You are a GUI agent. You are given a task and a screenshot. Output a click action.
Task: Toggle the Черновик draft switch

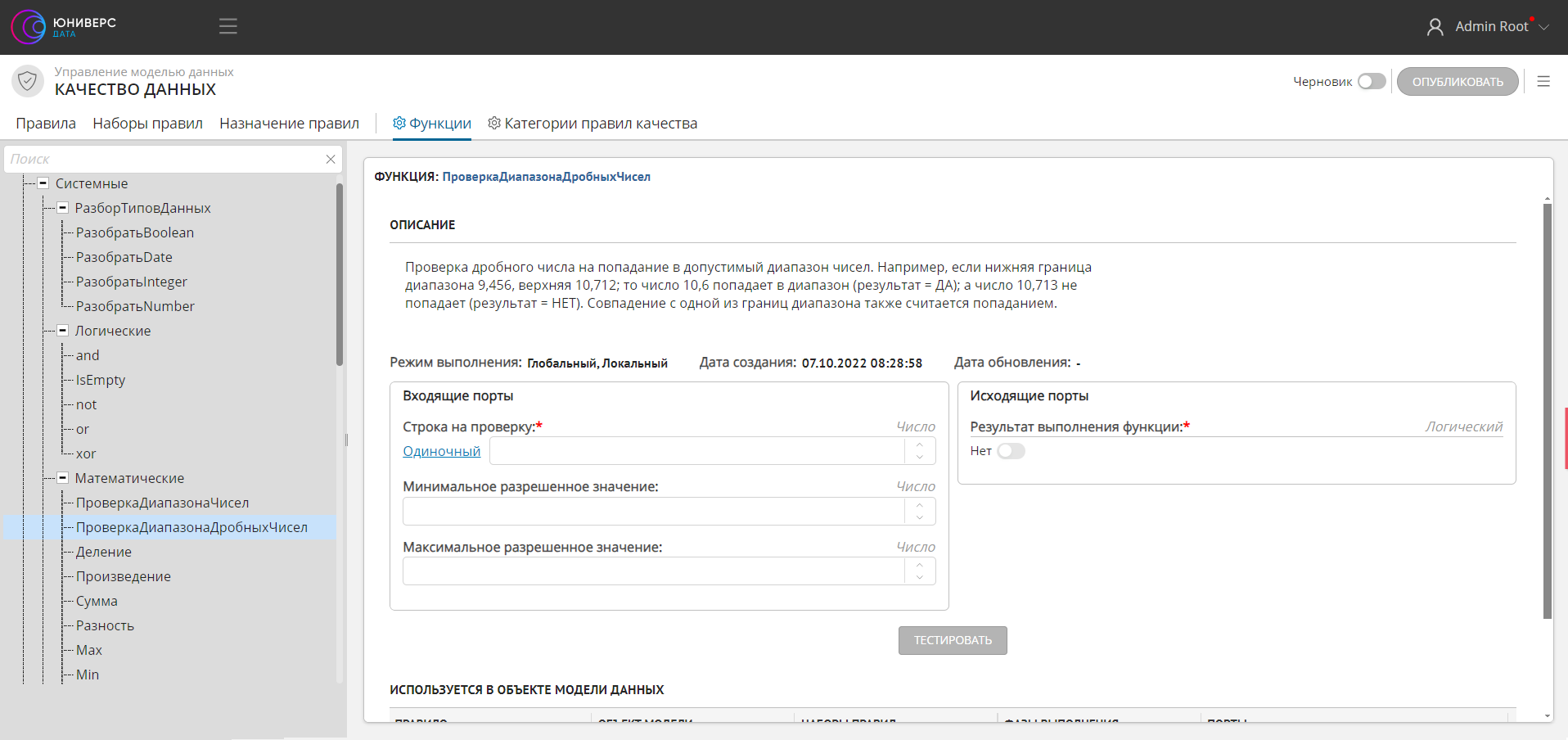(x=1372, y=81)
